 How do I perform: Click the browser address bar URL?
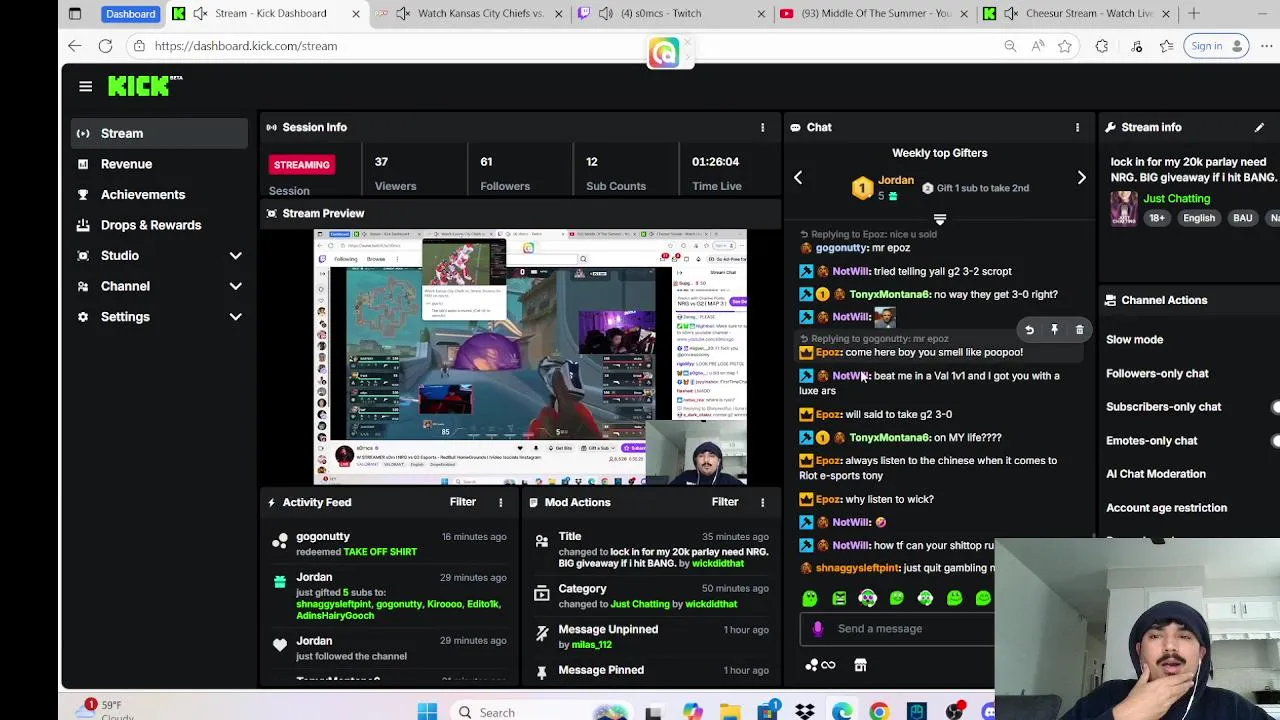(x=245, y=46)
